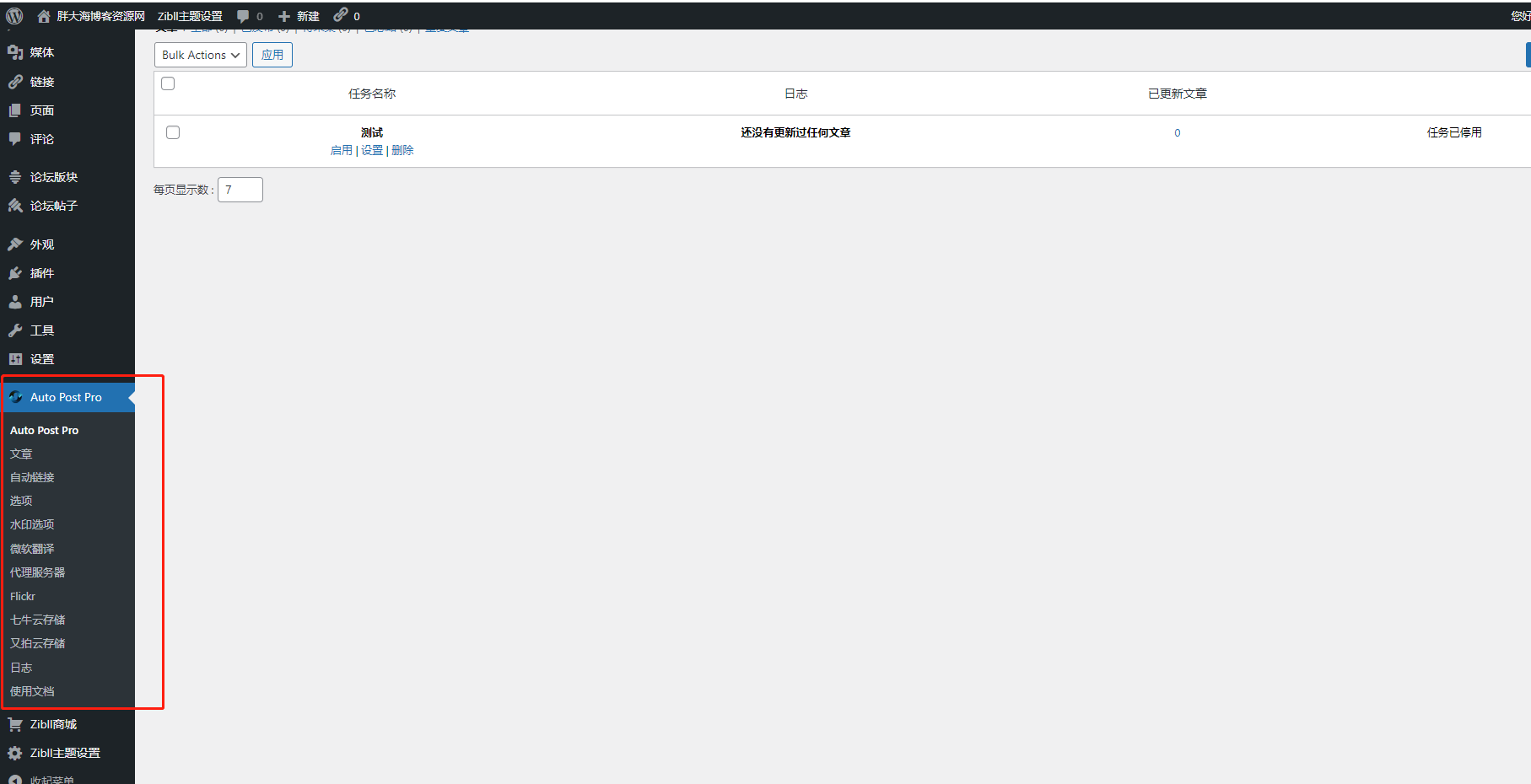The width and height of the screenshot is (1531, 784).
Task: Open the Flickr submenu item
Action: (x=23, y=596)
